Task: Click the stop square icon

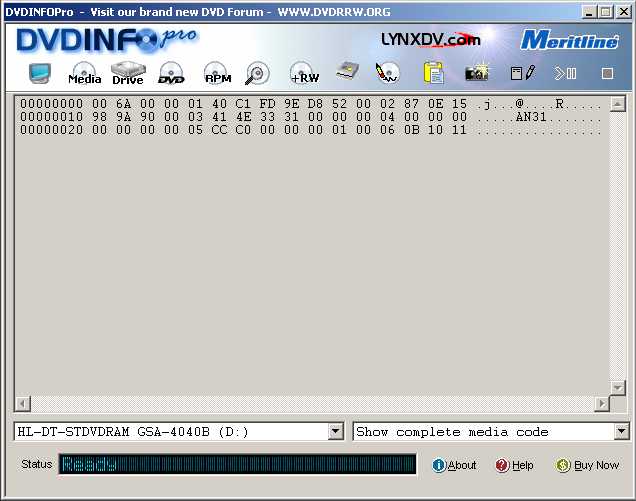Action: coord(607,73)
